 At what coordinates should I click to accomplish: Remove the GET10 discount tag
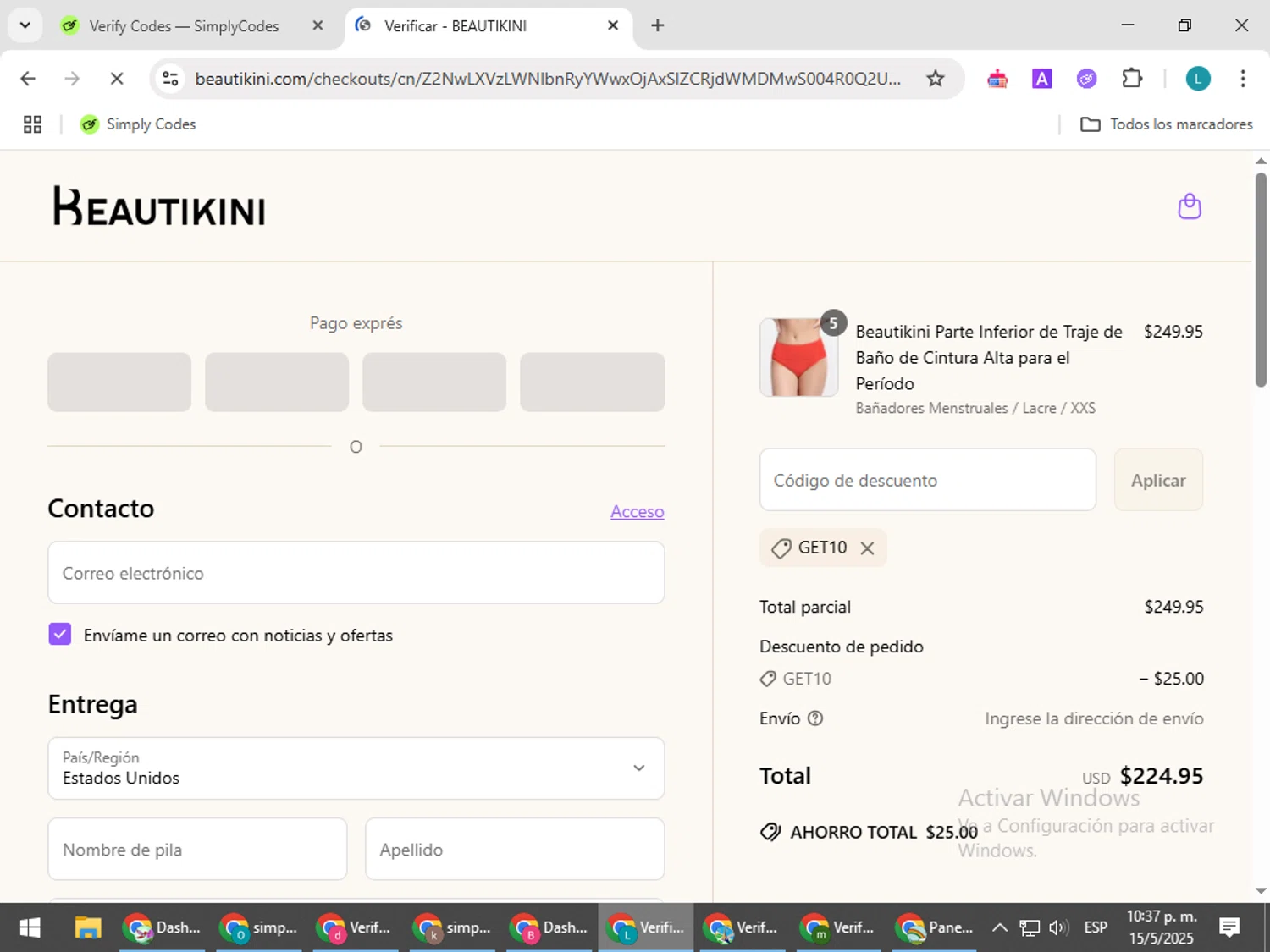point(867,548)
